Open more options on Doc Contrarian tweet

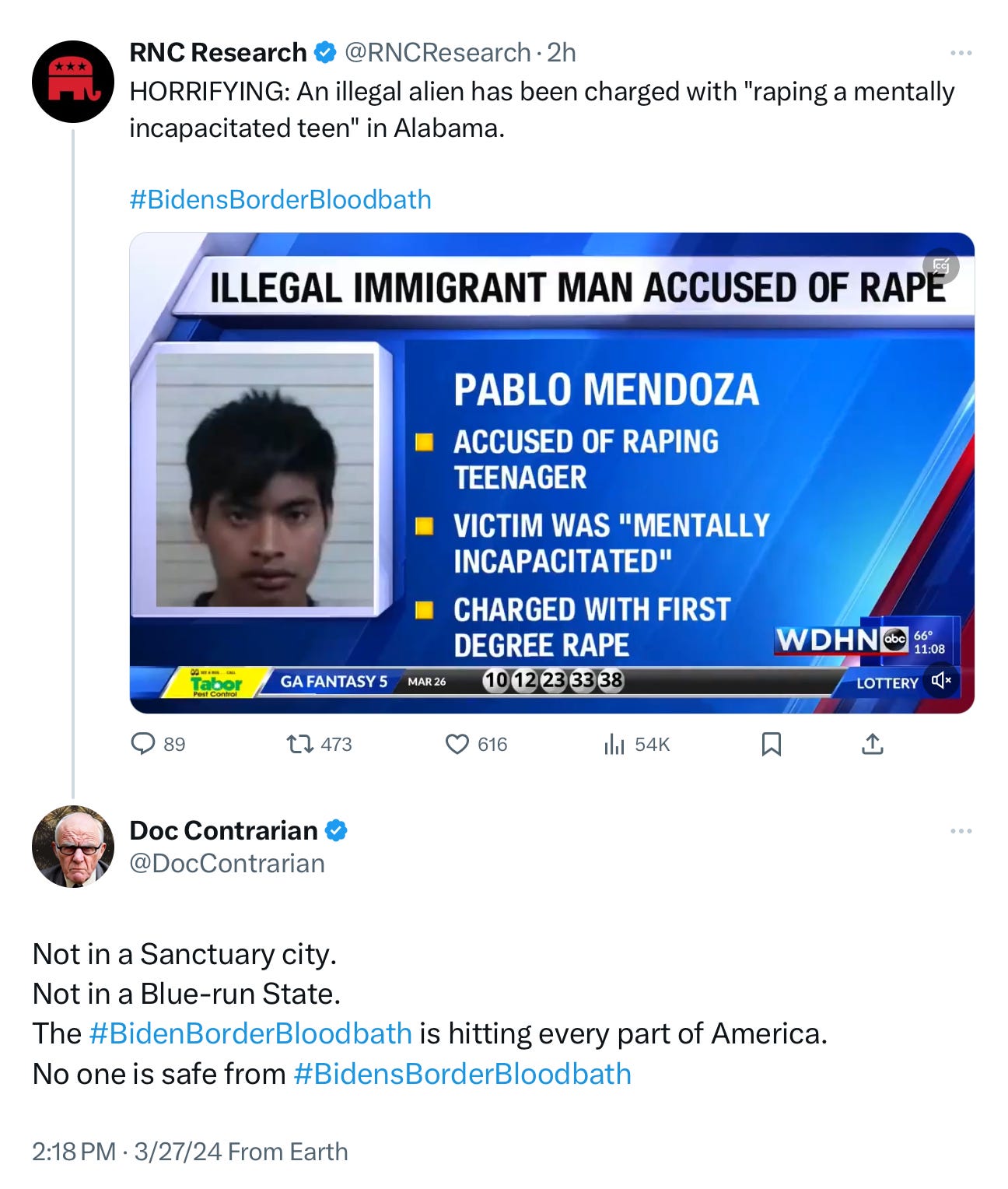[x=961, y=831]
